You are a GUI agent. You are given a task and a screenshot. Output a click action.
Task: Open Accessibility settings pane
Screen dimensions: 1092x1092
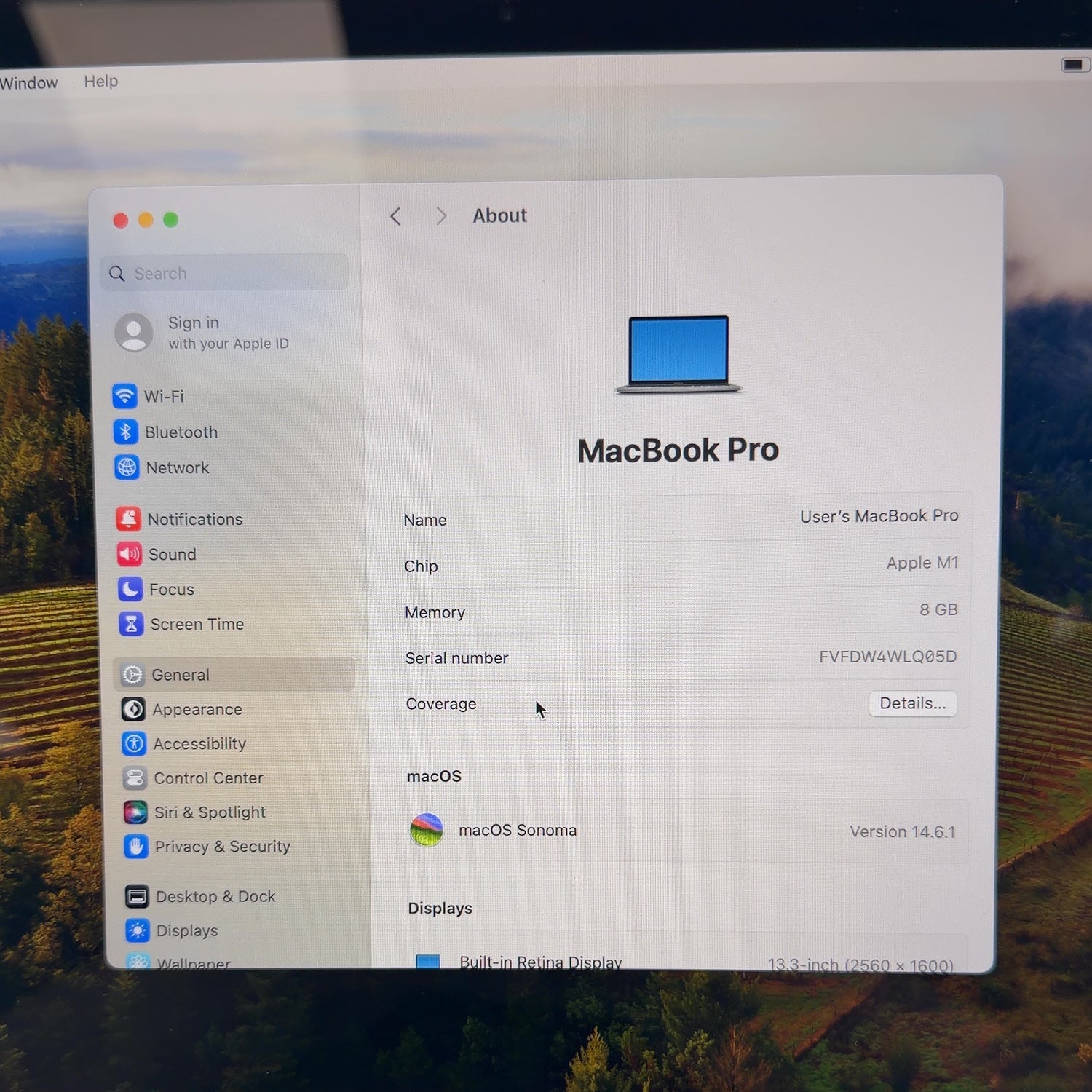185,743
